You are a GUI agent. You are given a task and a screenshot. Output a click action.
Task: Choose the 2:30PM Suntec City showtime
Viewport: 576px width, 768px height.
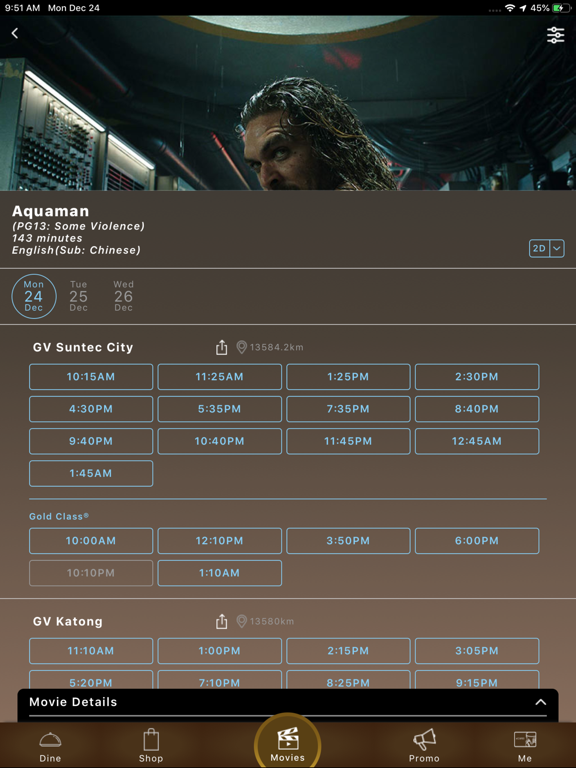point(477,377)
